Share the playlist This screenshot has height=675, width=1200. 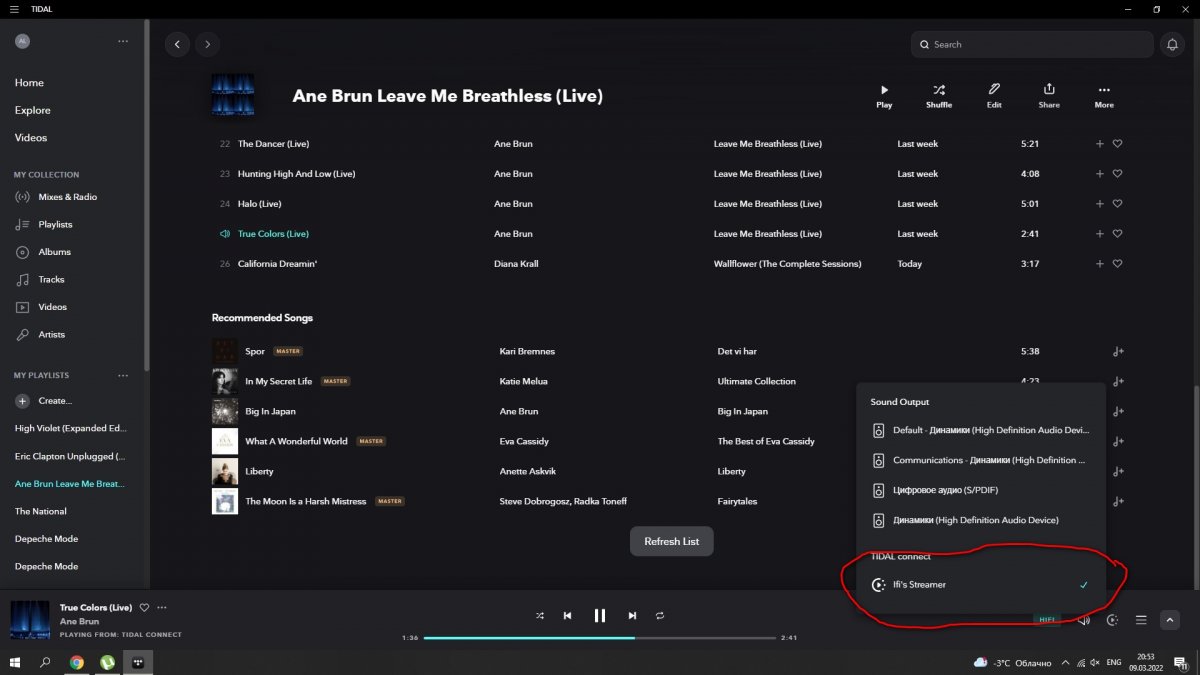[1049, 96]
